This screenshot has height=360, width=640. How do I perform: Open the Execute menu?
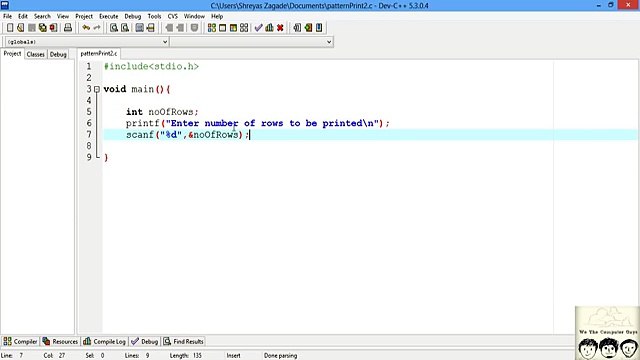point(109,16)
